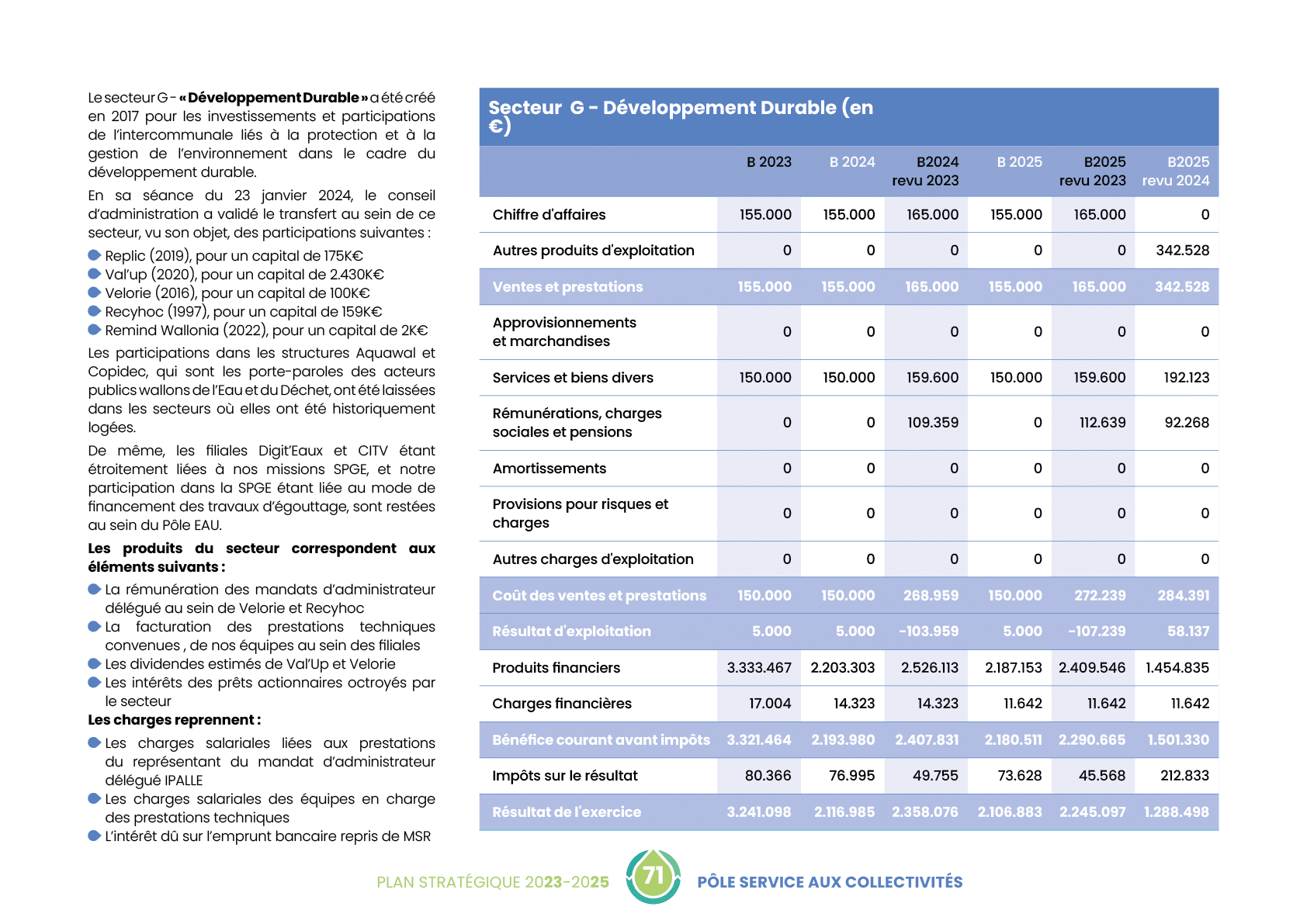Select the B 2023 column header
This screenshot has height=924, width=1307.
[768, 162]
